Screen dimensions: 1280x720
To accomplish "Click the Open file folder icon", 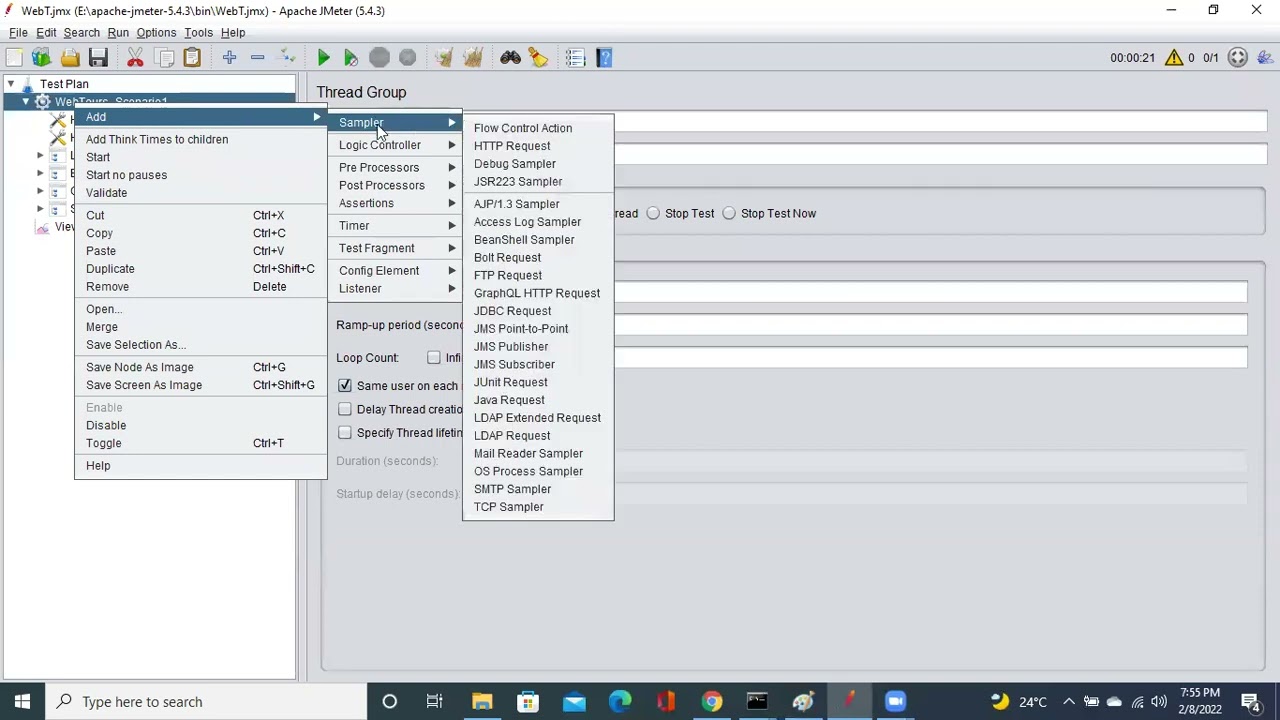I will pyautogui.click(x=70, y=58).
